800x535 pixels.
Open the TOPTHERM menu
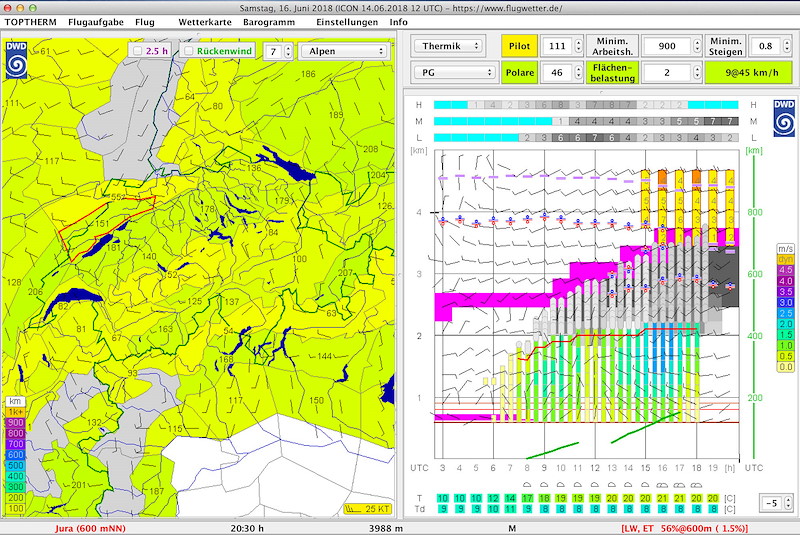click(31, 22)
